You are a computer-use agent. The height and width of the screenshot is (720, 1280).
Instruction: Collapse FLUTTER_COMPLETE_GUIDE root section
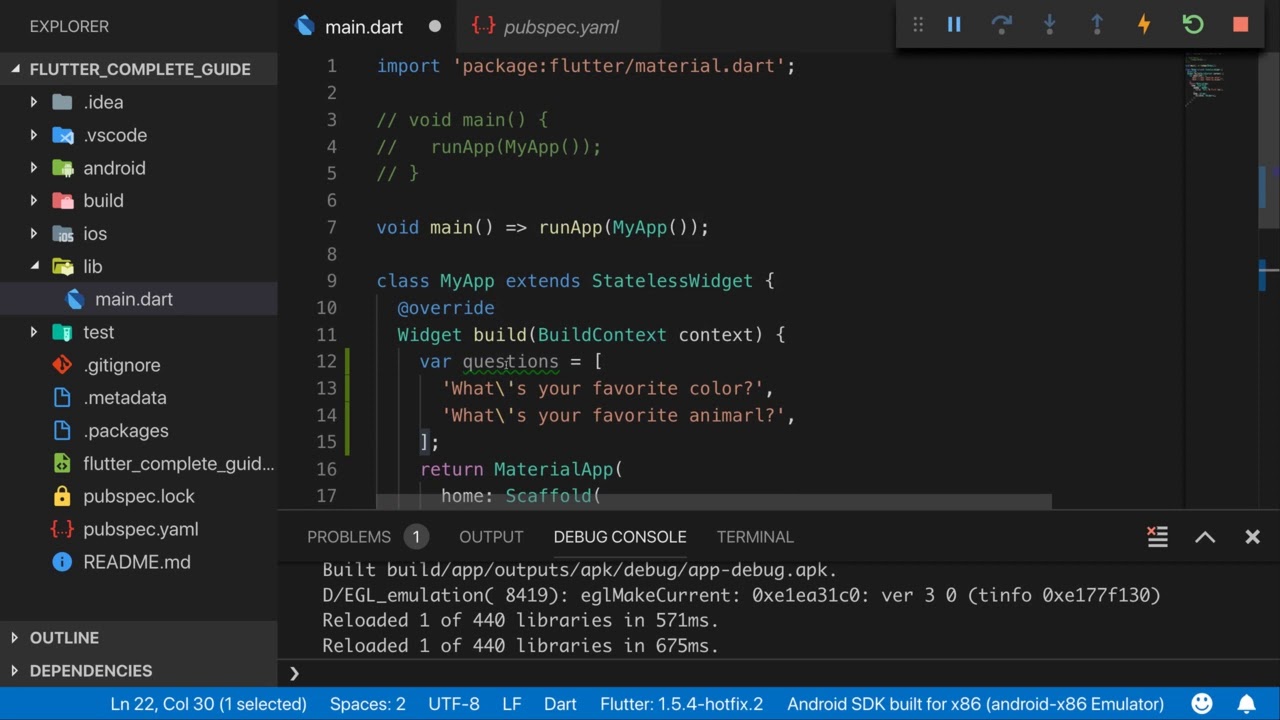coord(139,69)
